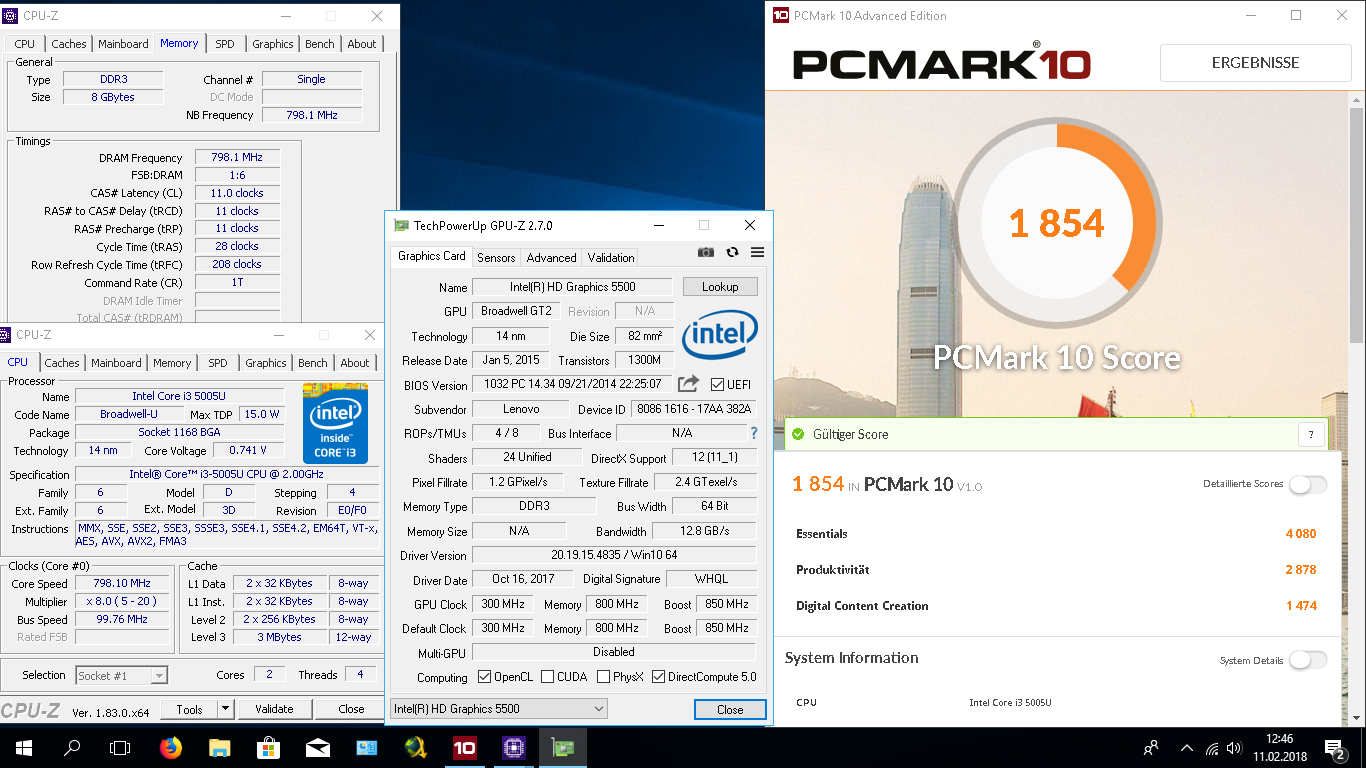Open the Graphics tab in upper CPU-Z window

(272, 44)
